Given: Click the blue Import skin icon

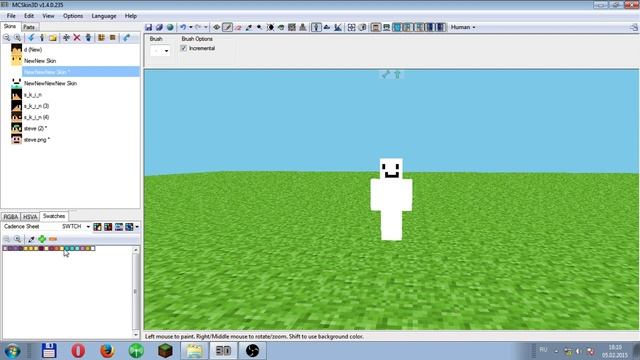Looking at the screenshot, I should tap(31, 38).
